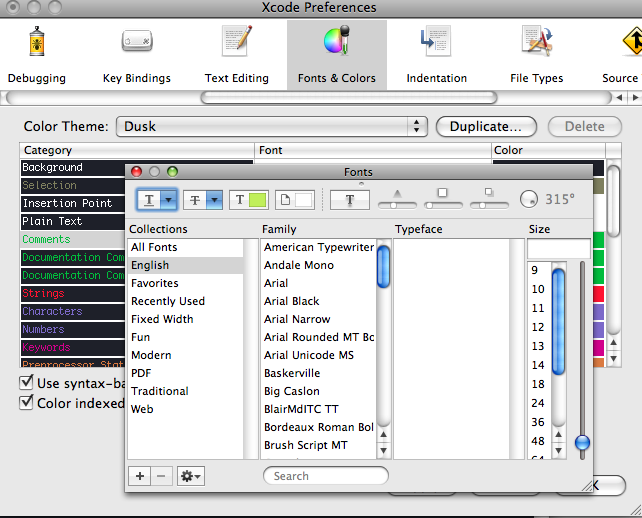Toggle Use syntax-based formatting checkbox
The height and width of the screenshot is (518, 642).
tap(26, 382)
